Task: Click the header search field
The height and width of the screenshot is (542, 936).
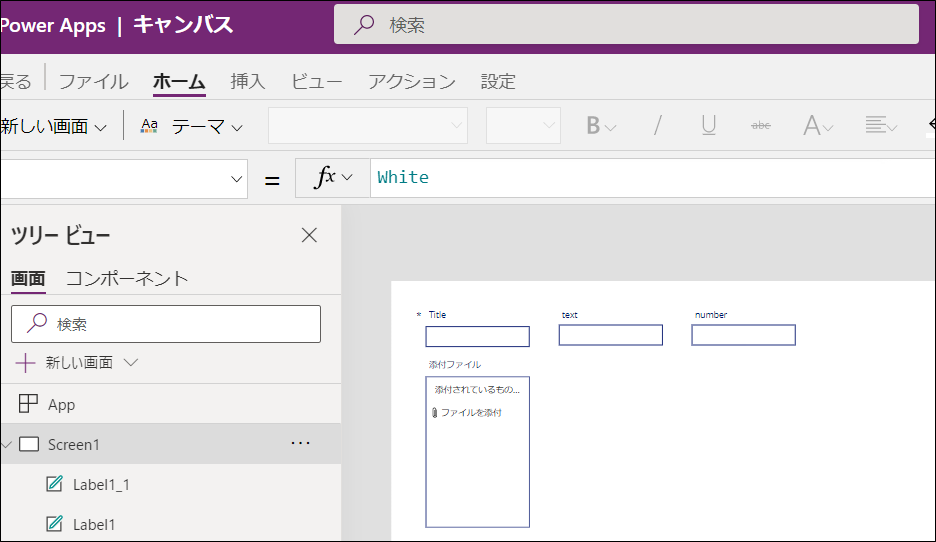Action: pos(626,24)
